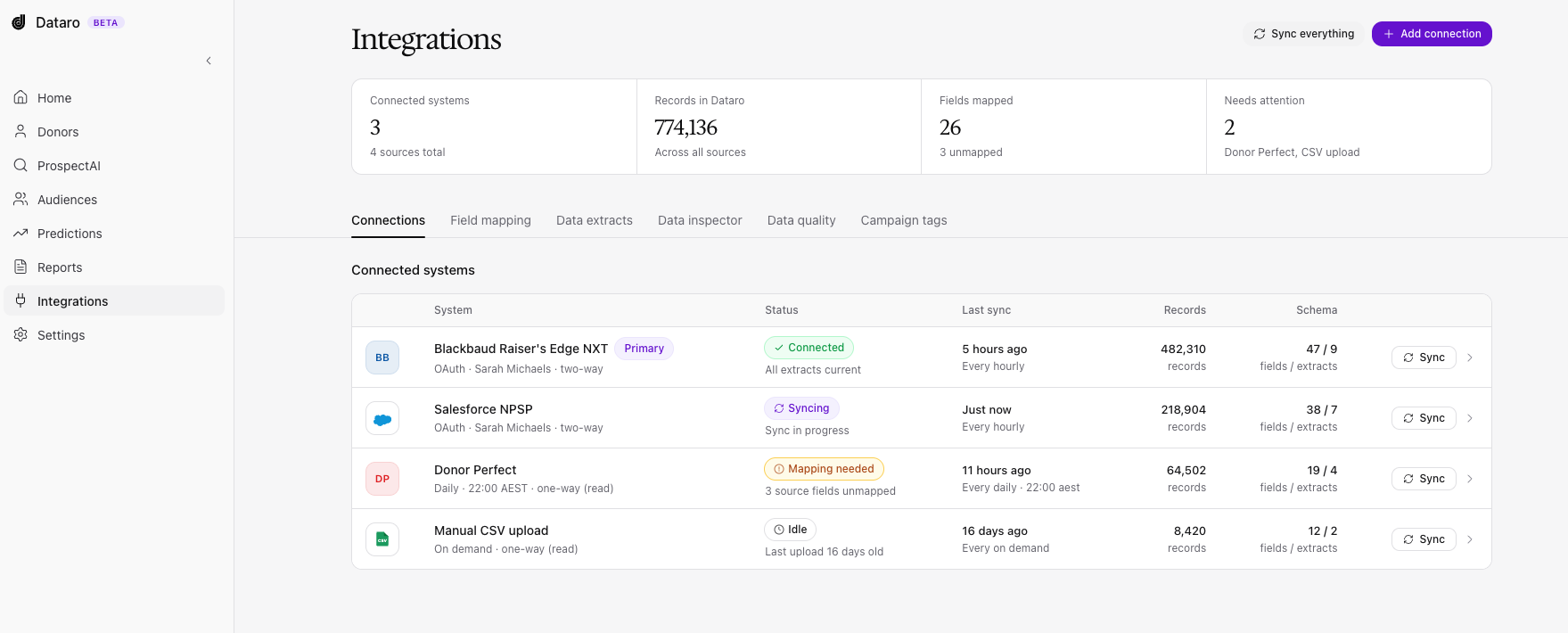Click the Idle status badge

(x=790, y=530)
